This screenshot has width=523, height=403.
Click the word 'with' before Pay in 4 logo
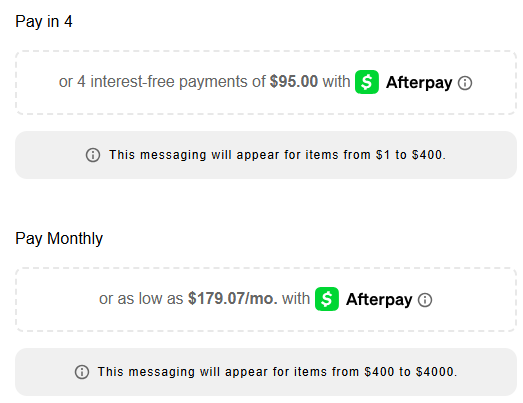[336, 82]
